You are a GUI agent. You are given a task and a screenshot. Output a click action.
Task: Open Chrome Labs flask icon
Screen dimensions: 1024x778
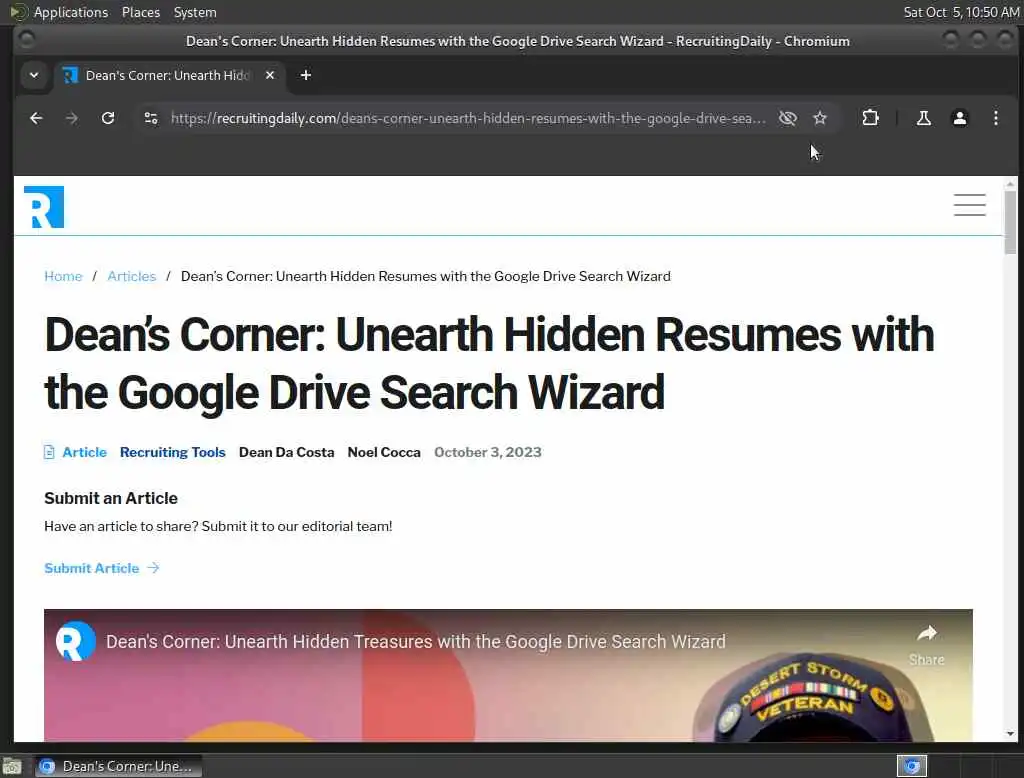click(923, 118)
